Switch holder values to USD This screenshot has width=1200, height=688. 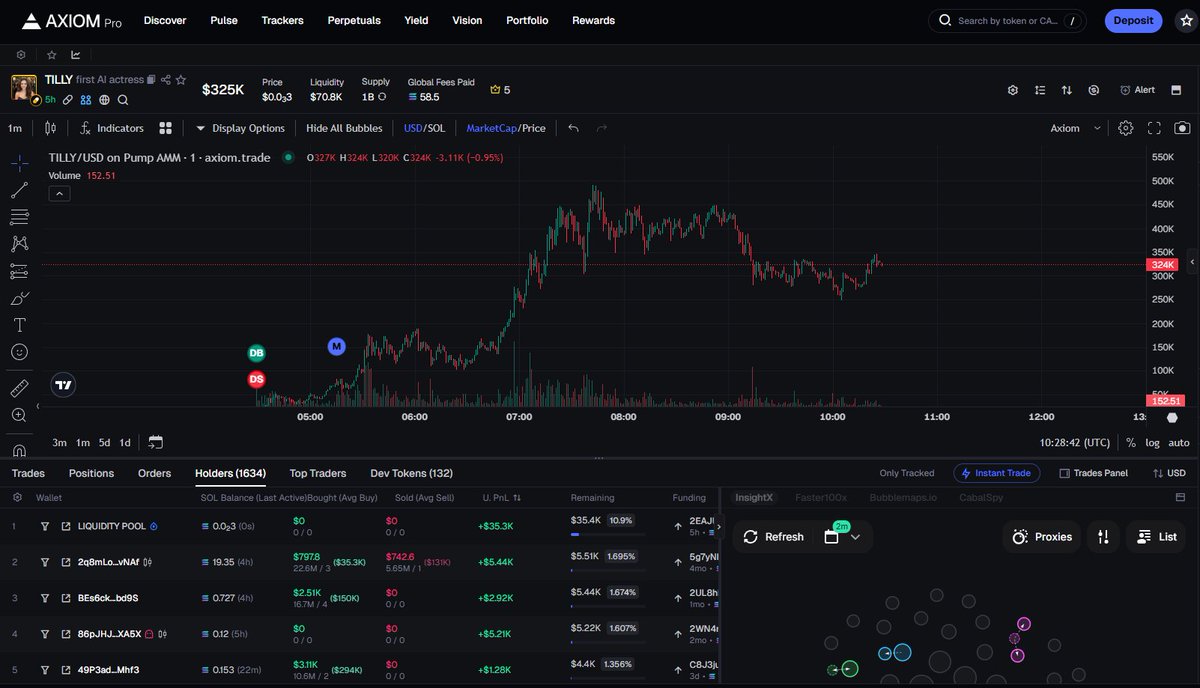1170,473
